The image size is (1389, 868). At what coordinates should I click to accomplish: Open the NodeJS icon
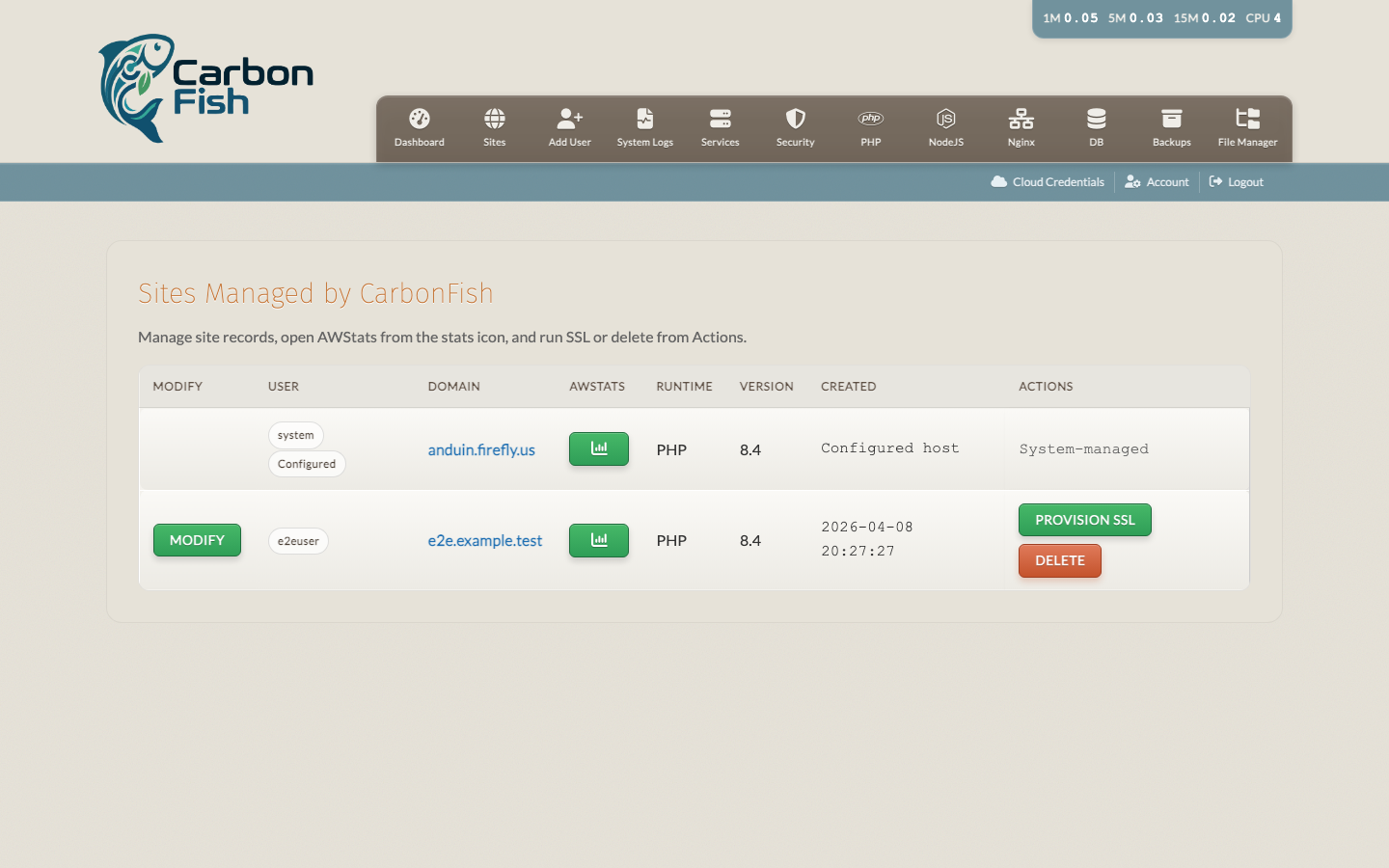click(945, 119)
